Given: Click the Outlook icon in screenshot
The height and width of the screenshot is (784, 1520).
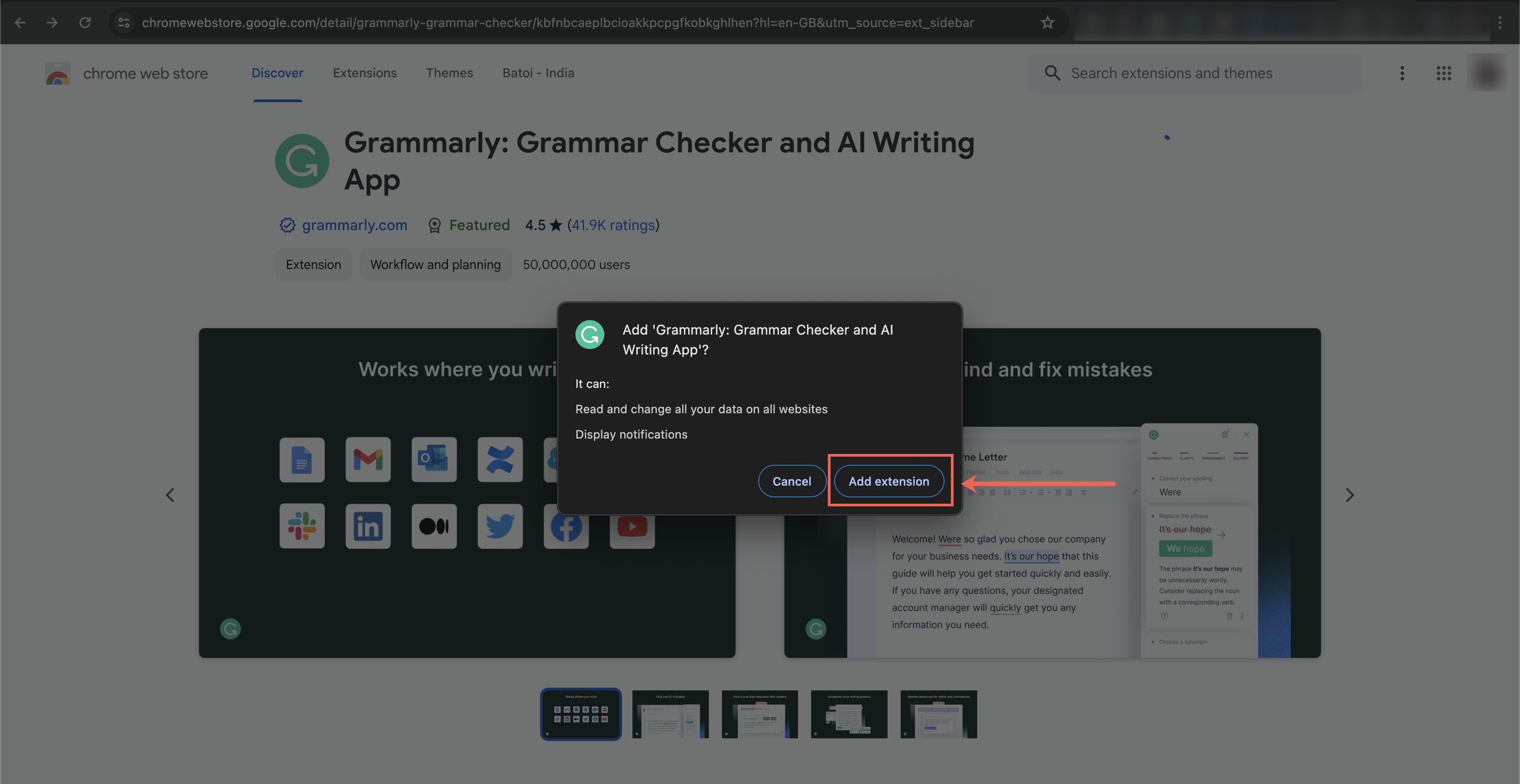Looking at the screenshot, I should point(434,459).
